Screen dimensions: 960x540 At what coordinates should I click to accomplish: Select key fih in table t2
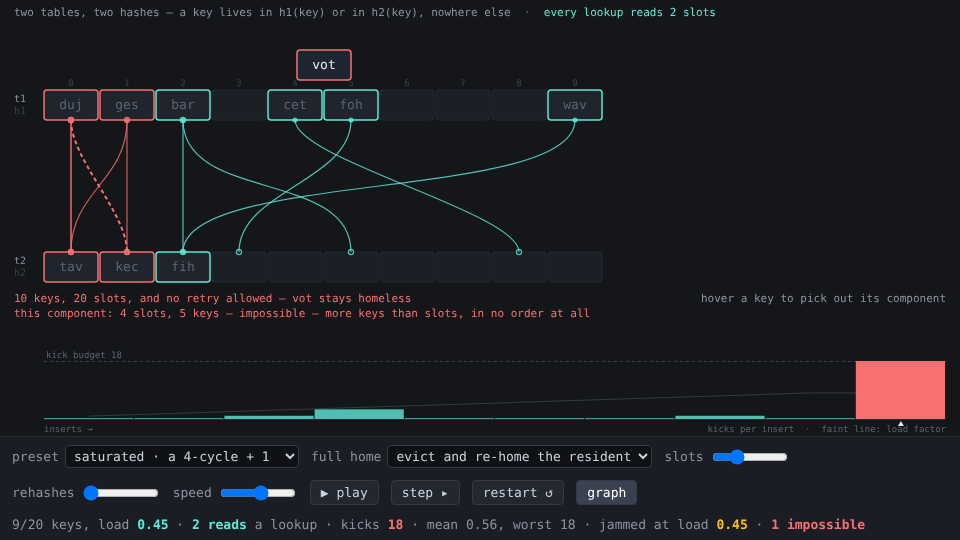pos(183,267)
